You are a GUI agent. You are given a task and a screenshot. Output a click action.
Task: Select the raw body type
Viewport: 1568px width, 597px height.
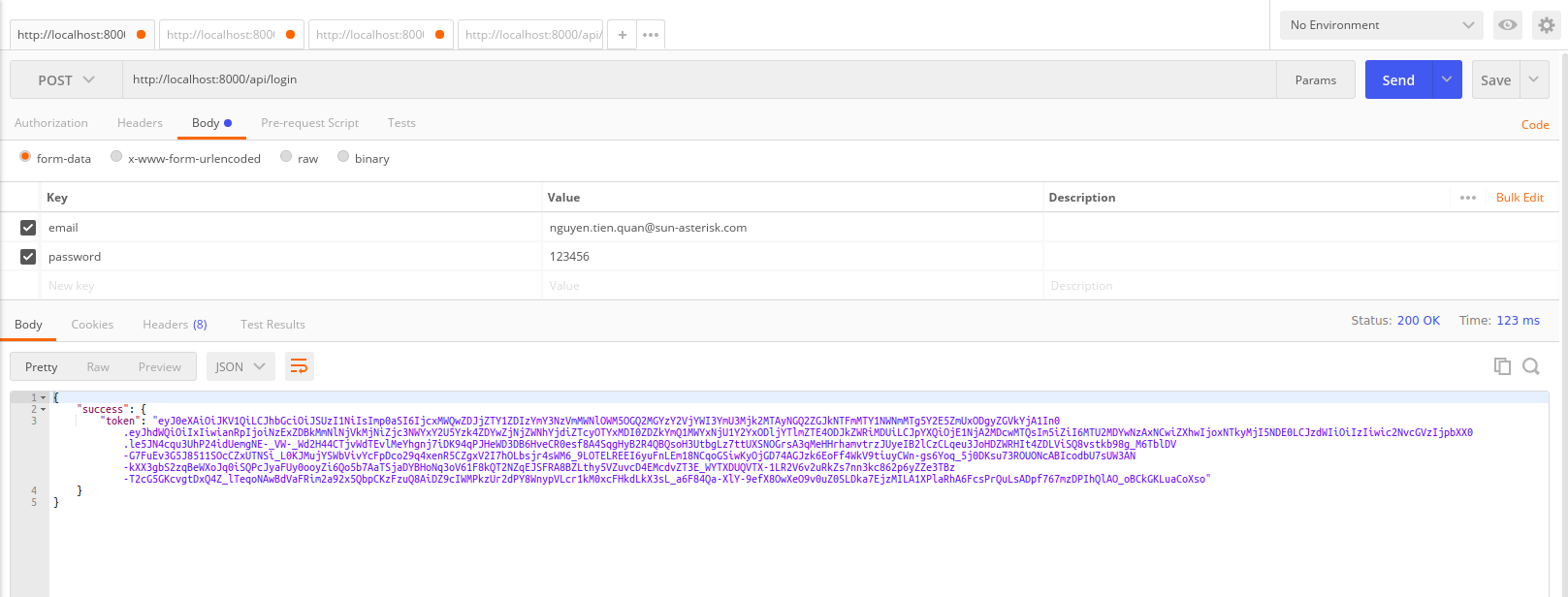point(287,157)
